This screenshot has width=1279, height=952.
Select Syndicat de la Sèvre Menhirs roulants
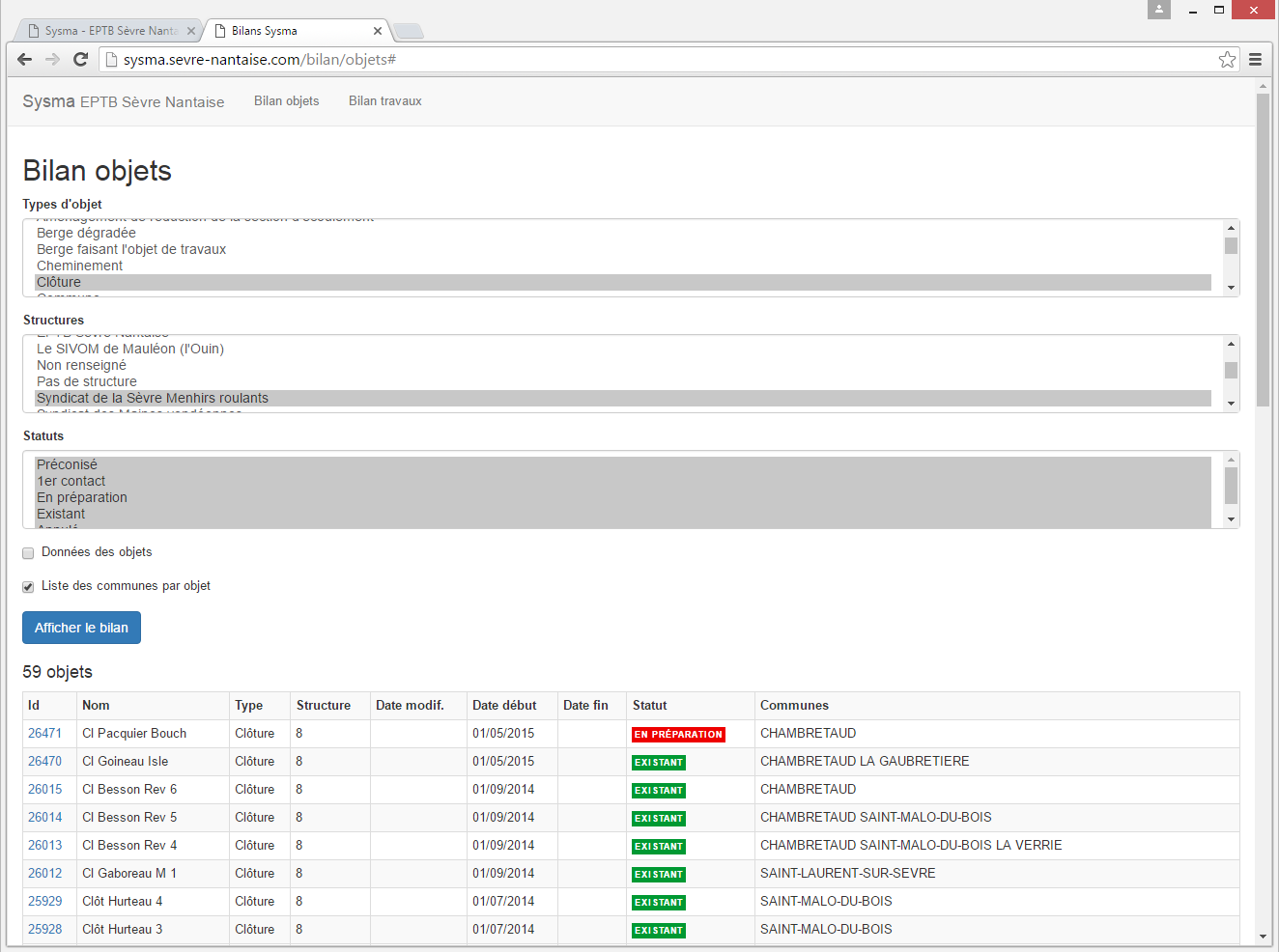tap(623, 398)
